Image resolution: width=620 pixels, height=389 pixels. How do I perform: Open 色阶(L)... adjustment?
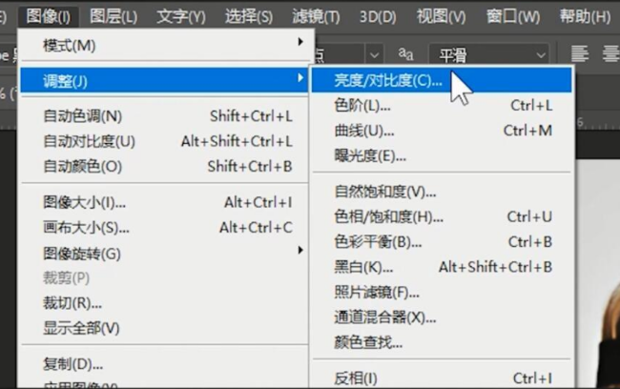click(442, 106)
